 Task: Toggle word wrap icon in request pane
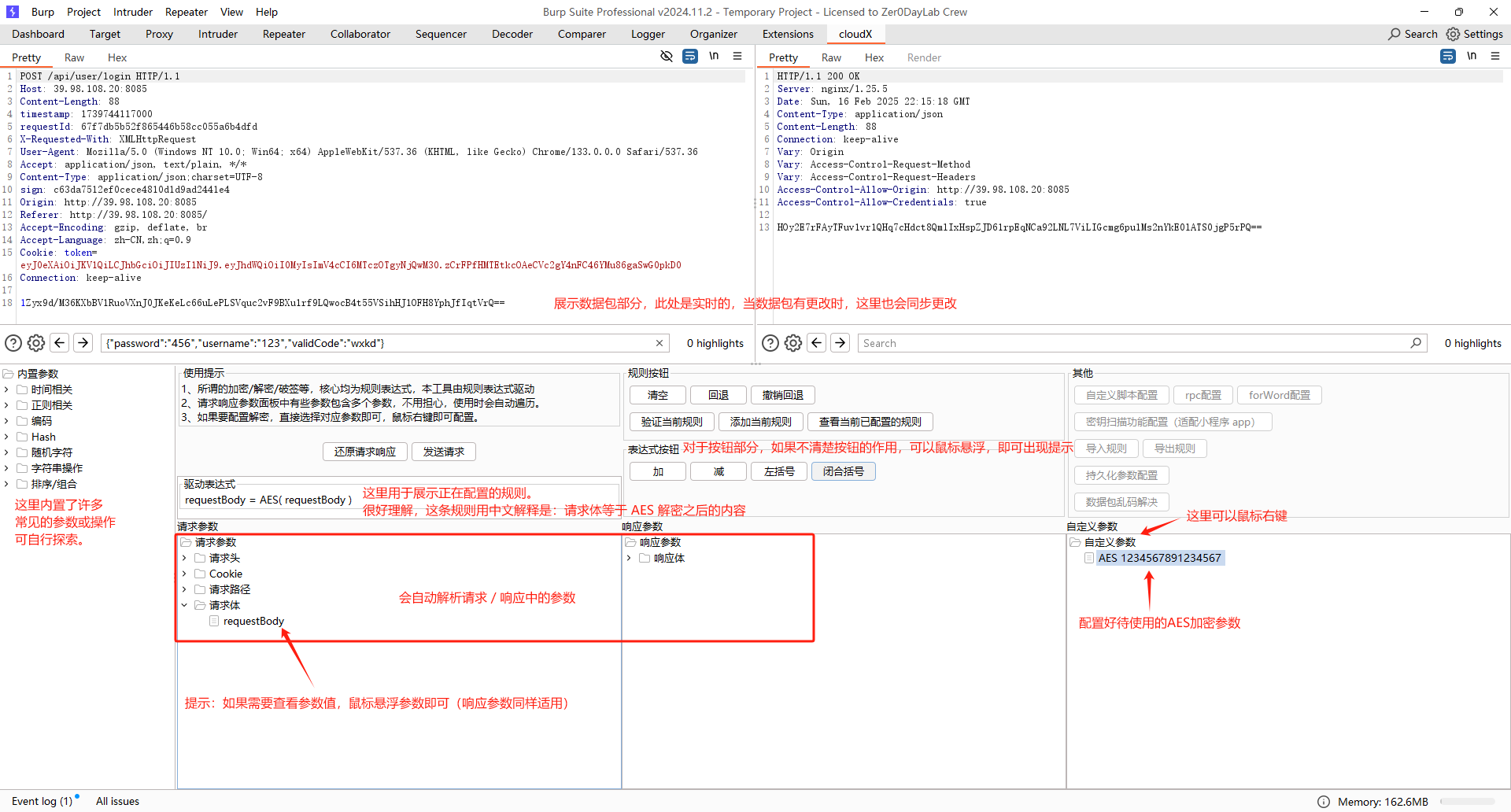[x=690, y=56]
